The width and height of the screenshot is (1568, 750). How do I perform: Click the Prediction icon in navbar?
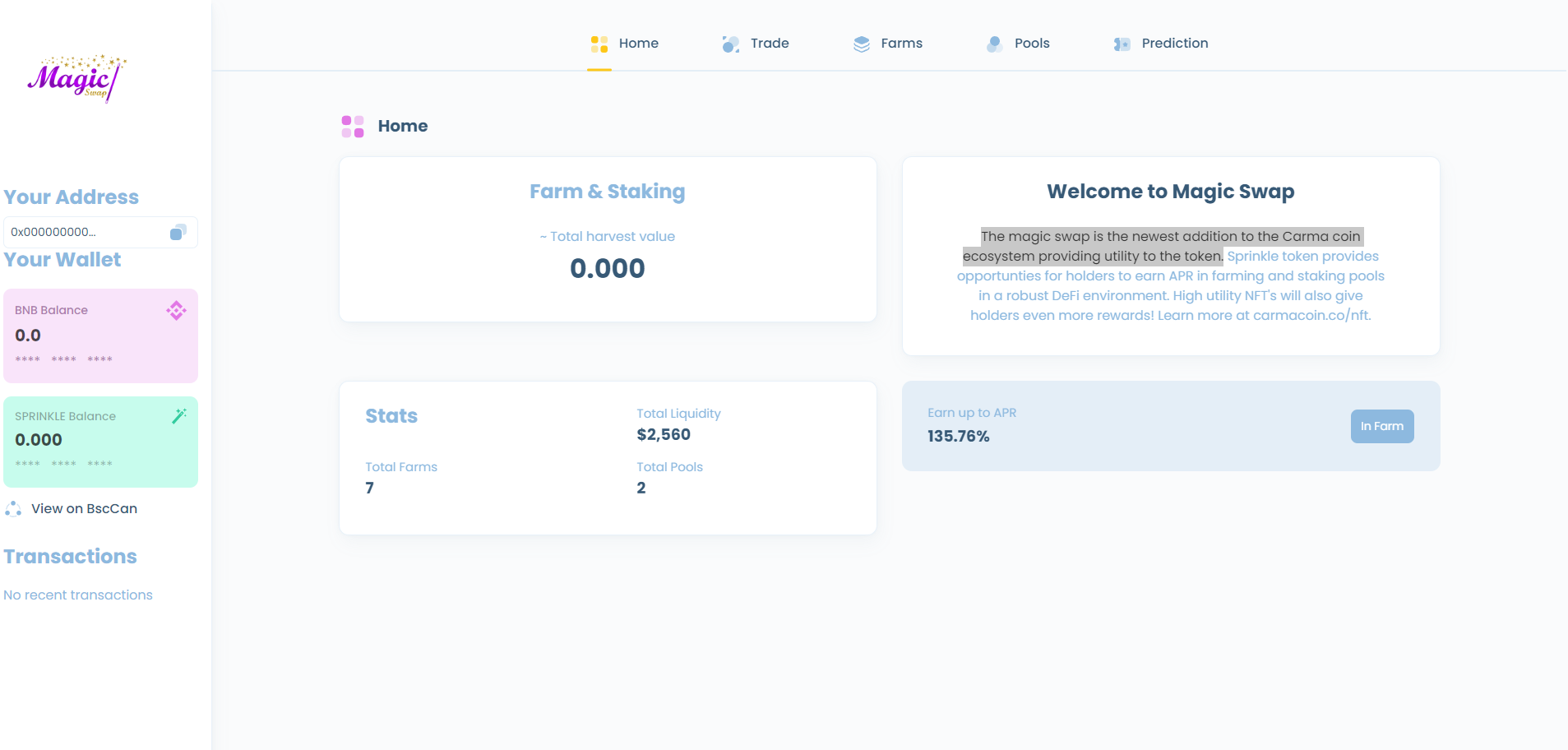pos(1122,44)
